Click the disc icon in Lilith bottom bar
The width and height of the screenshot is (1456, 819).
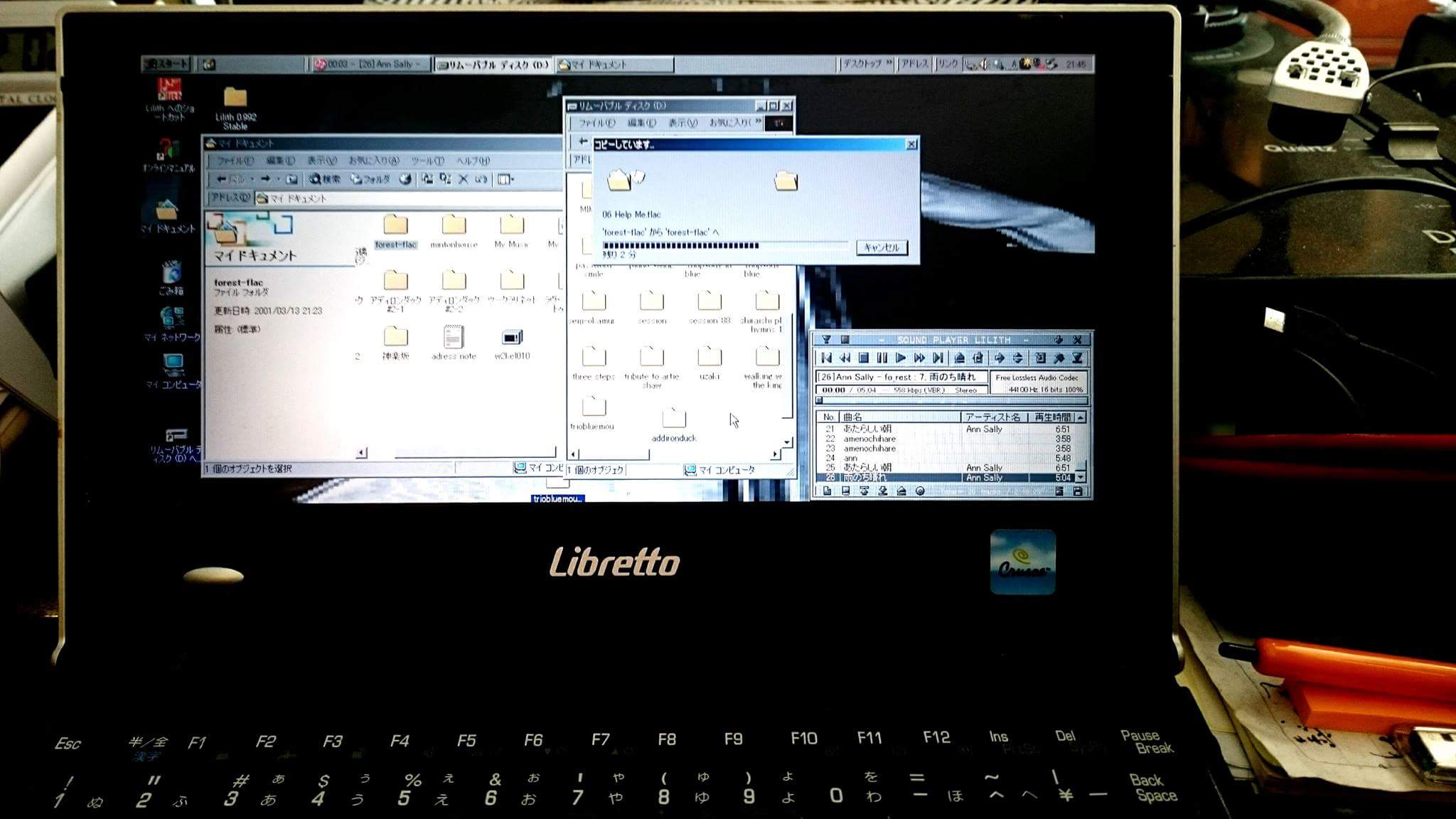click(920, 491)
